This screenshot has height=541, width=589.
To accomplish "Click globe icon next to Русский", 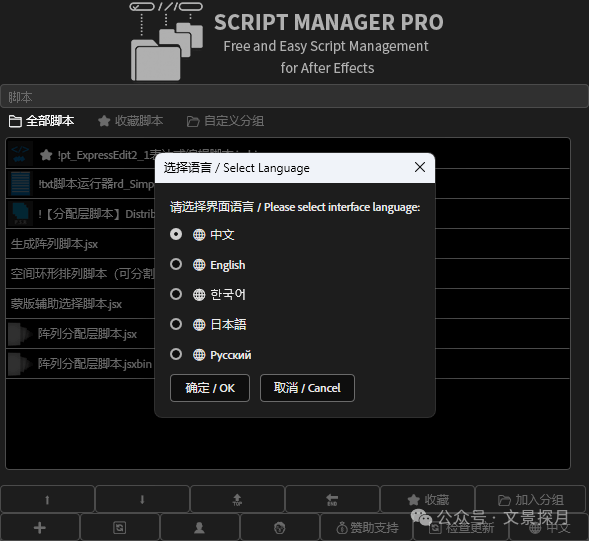I will tap(199, 355).
